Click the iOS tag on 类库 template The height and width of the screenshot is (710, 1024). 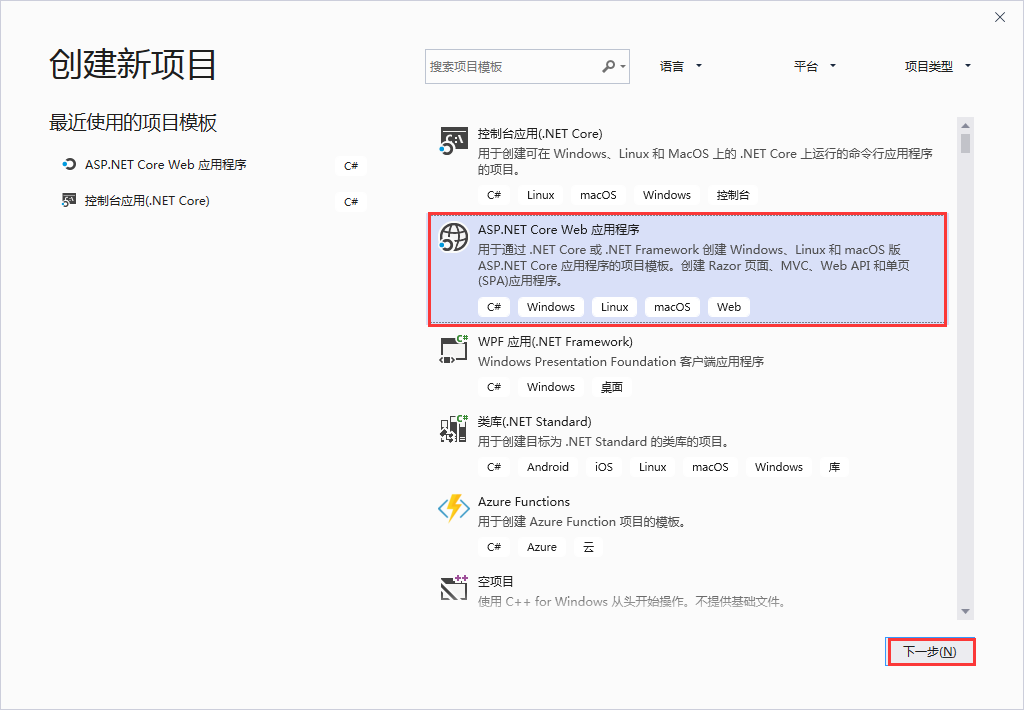(x=604, y=467)
